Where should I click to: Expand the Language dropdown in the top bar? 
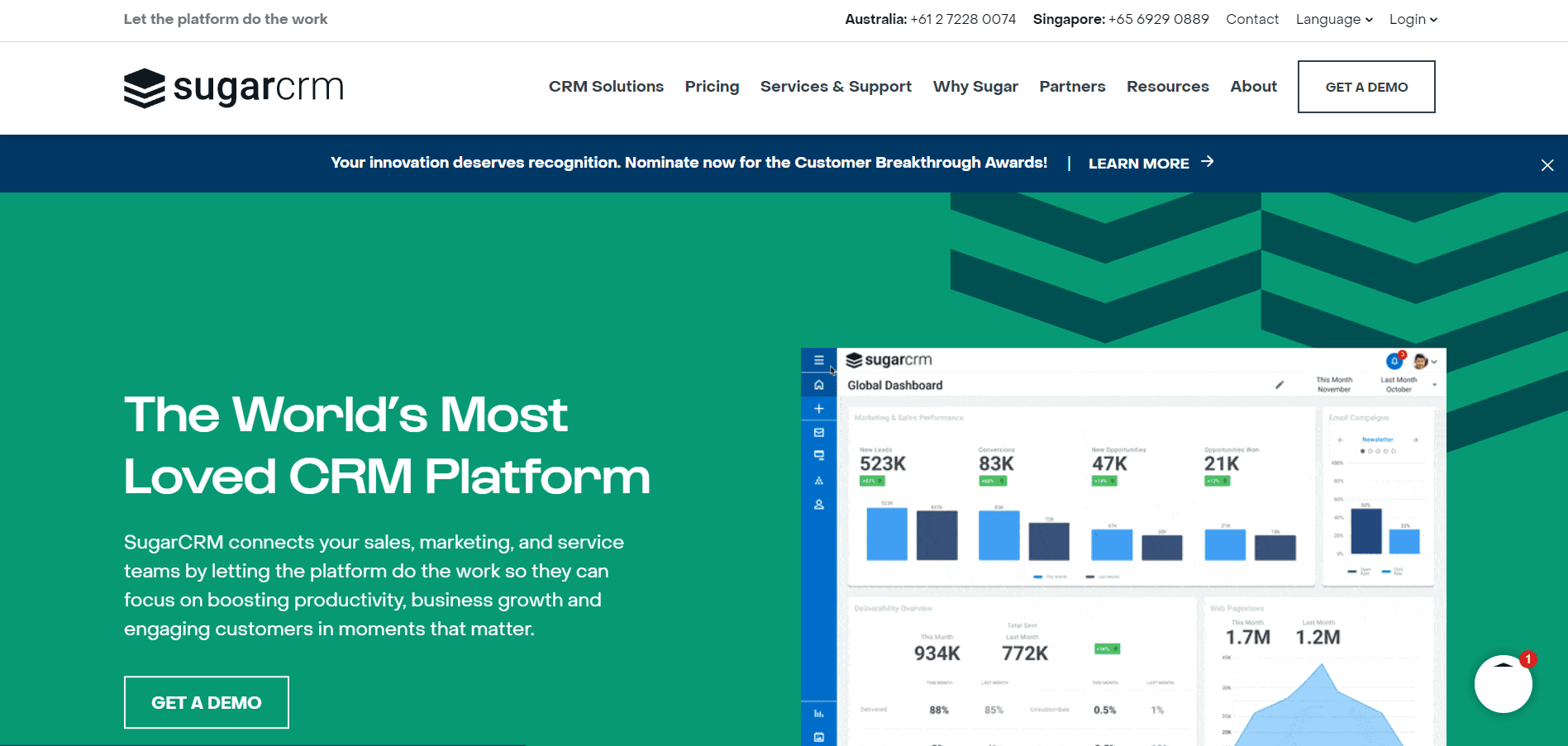1333,19
